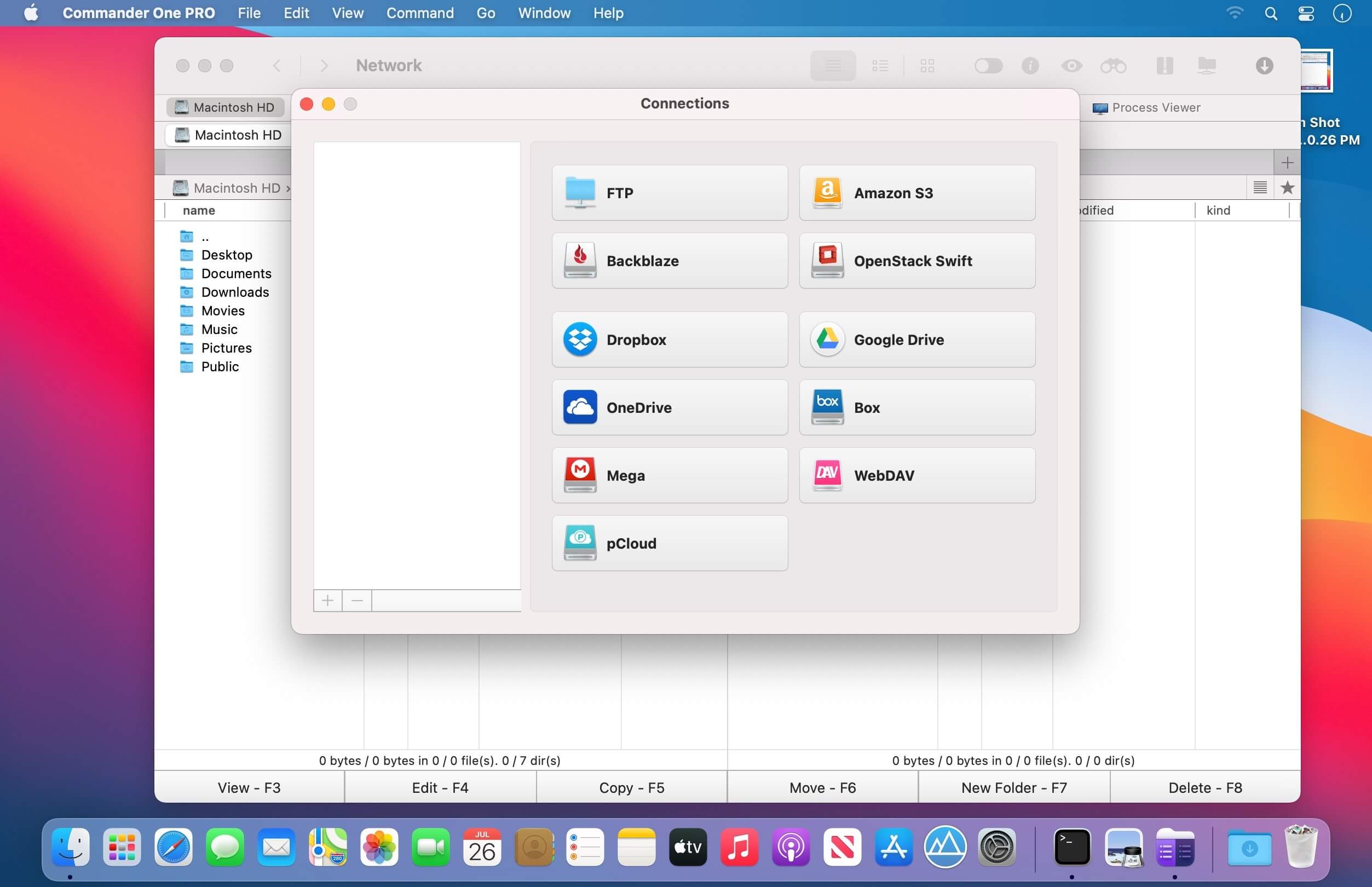Open the Command menu

[x=420, y=13]
